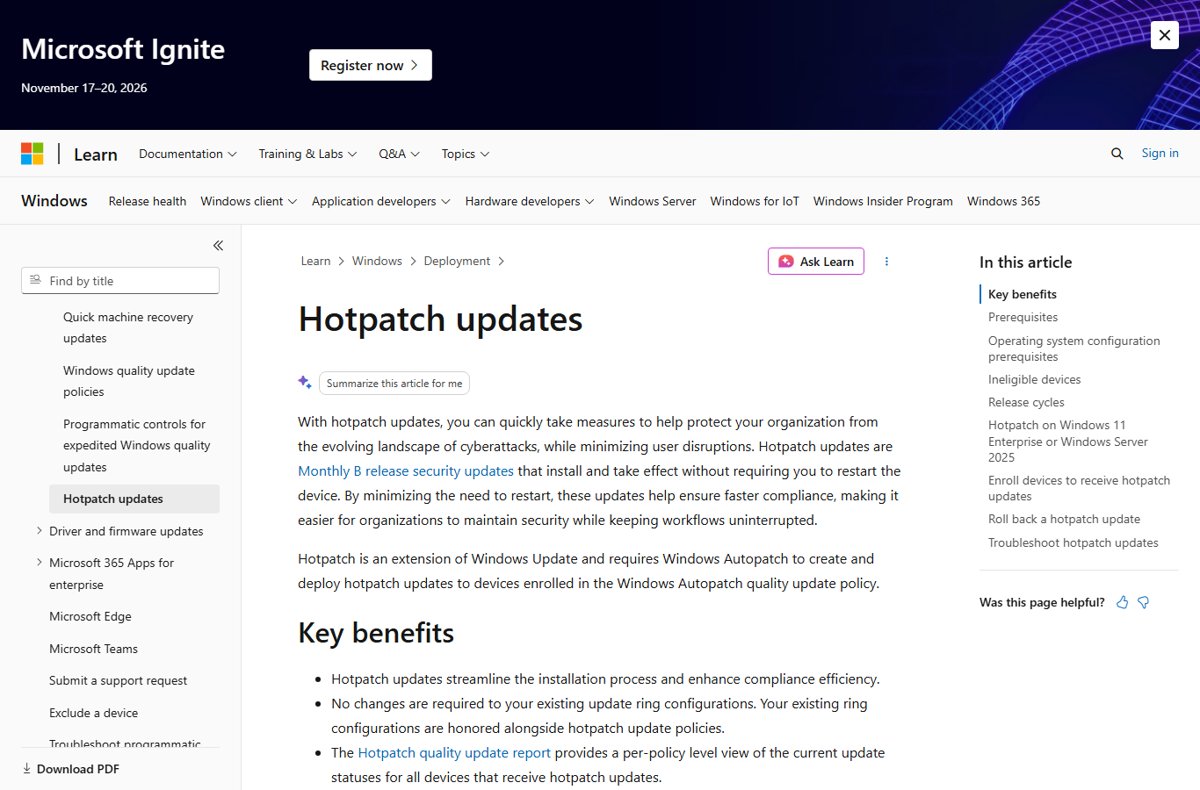
Task: Click the Download PDF arrow icon
Action: coord(27,769)
